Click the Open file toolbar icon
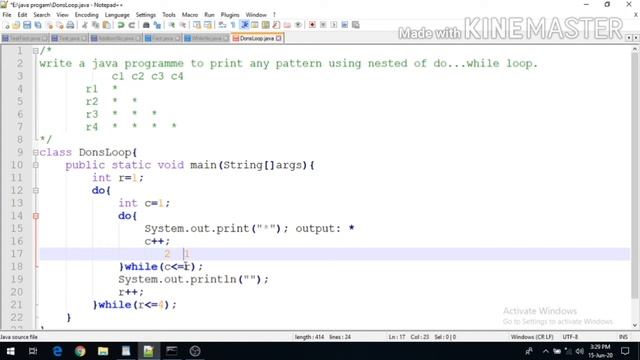This screenshot has width=640, height=360. point(16,25)
